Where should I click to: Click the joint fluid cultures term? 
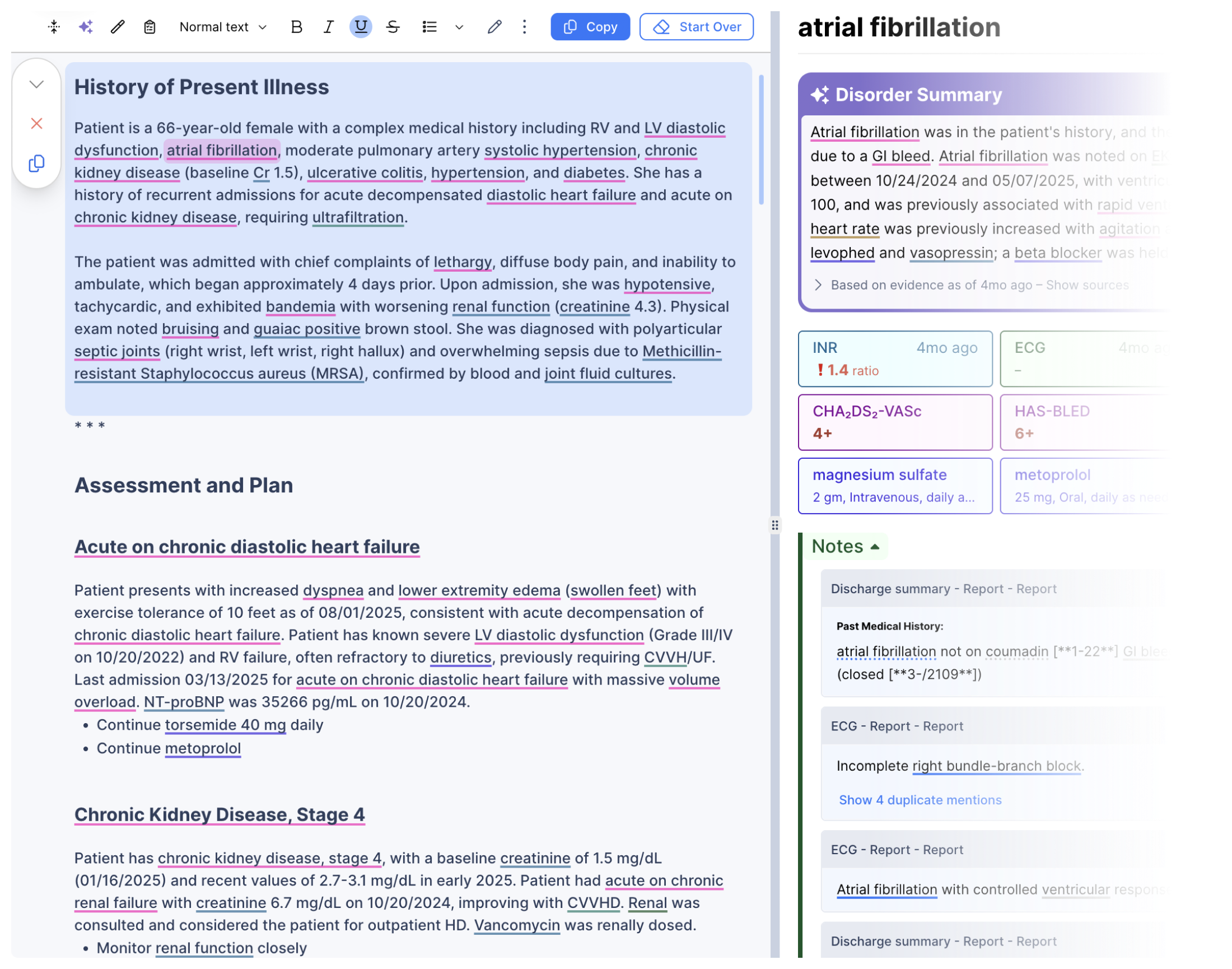tap(608, 374)
